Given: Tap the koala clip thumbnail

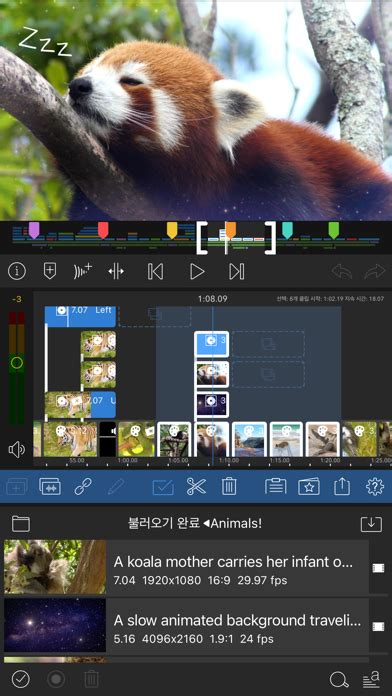Looking at the screenshot, I should coord(55,567).
